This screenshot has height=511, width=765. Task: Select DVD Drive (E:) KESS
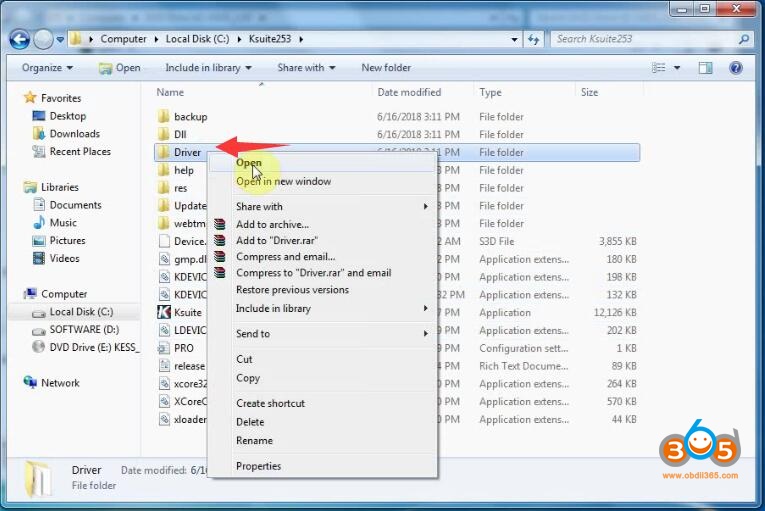[x=94, y=347]
